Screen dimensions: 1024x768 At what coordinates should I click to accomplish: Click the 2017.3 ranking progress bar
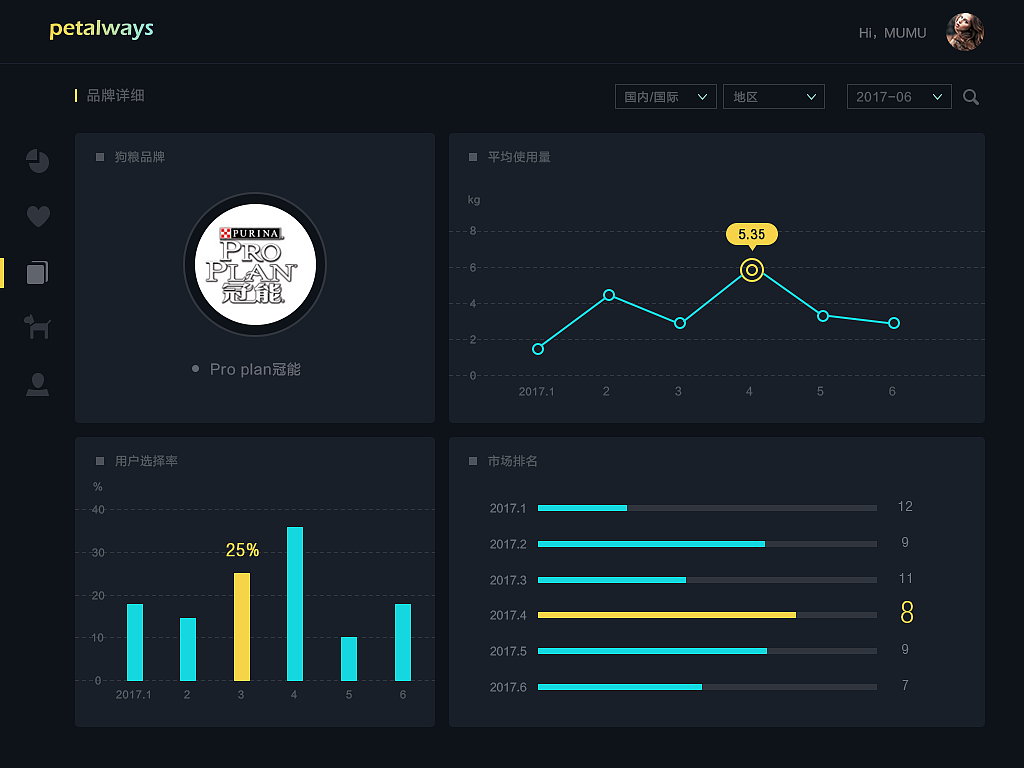[x=707, y=580]
